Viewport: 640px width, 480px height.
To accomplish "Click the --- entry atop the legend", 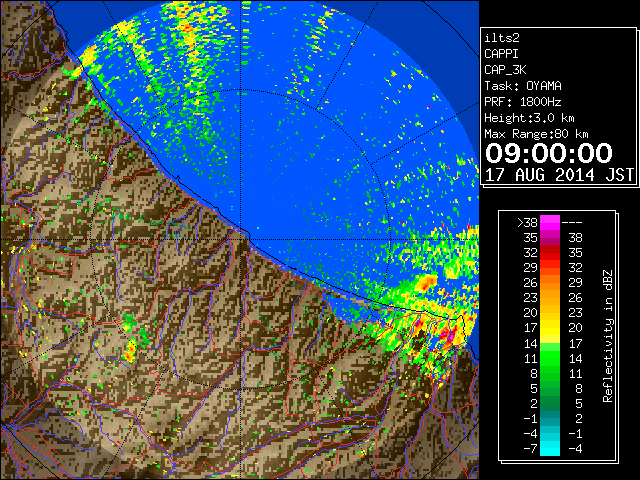I will point(572,223).
